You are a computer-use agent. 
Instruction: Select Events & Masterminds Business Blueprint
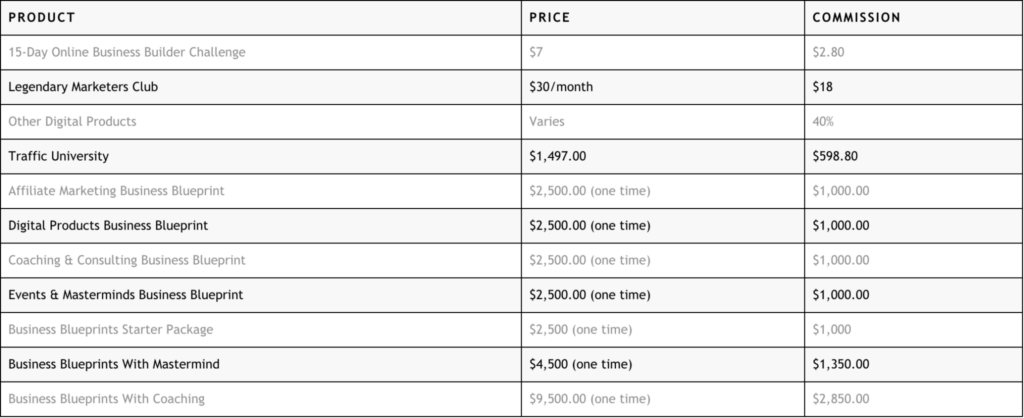pyautogui.click(x=125, y=295)
